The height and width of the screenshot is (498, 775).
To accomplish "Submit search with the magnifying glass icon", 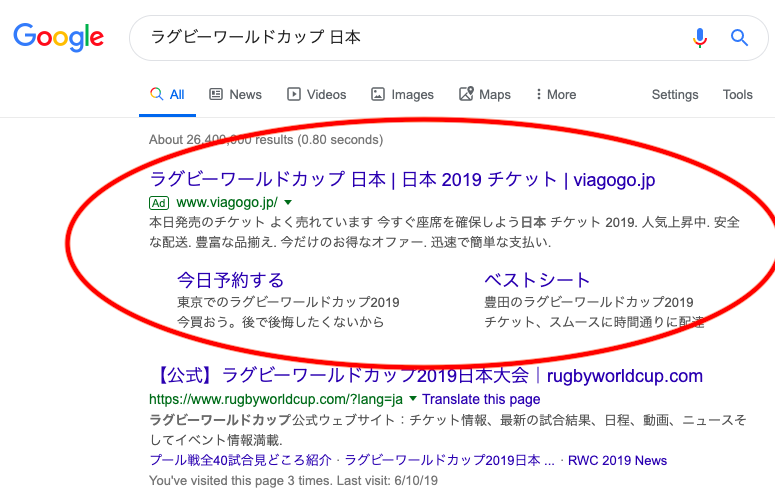I will (x=739, y=38).
